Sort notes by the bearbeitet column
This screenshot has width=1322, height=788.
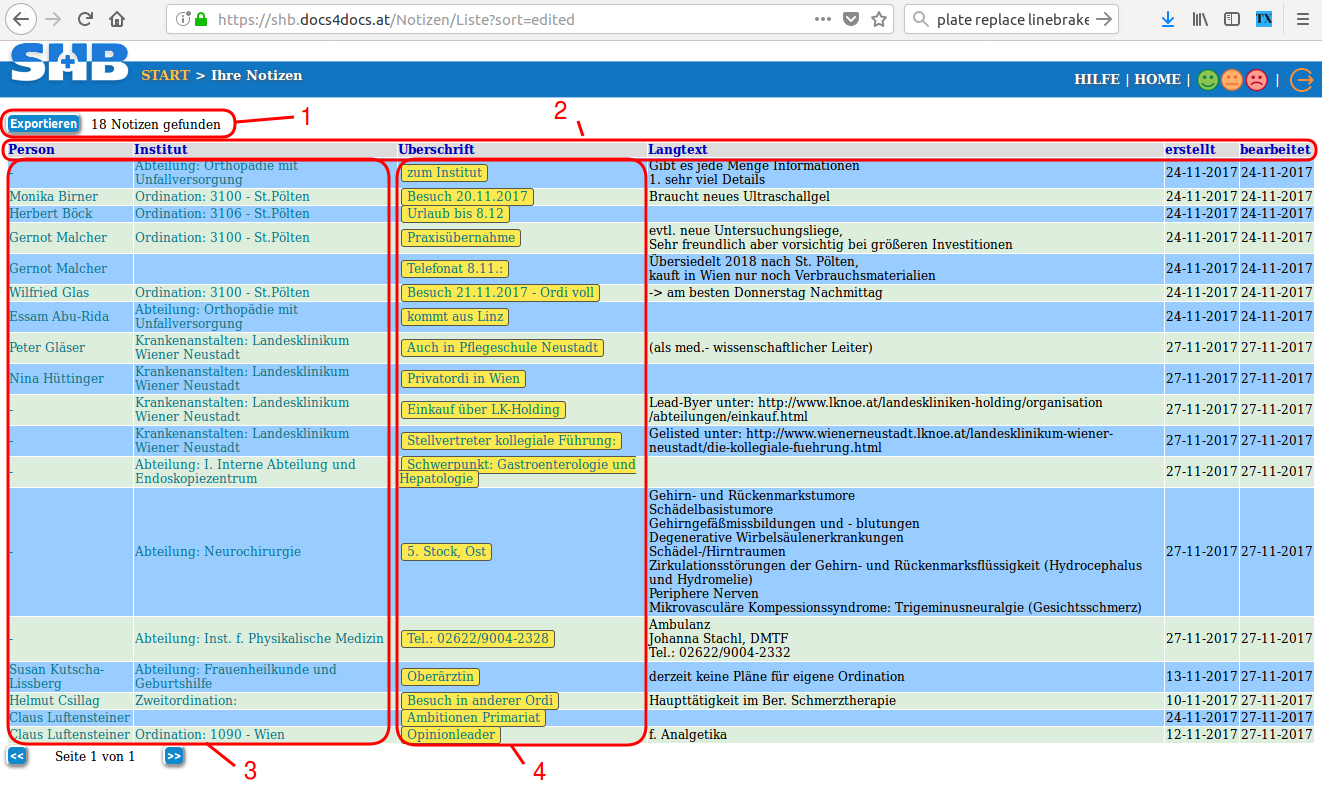[1275, 150]
